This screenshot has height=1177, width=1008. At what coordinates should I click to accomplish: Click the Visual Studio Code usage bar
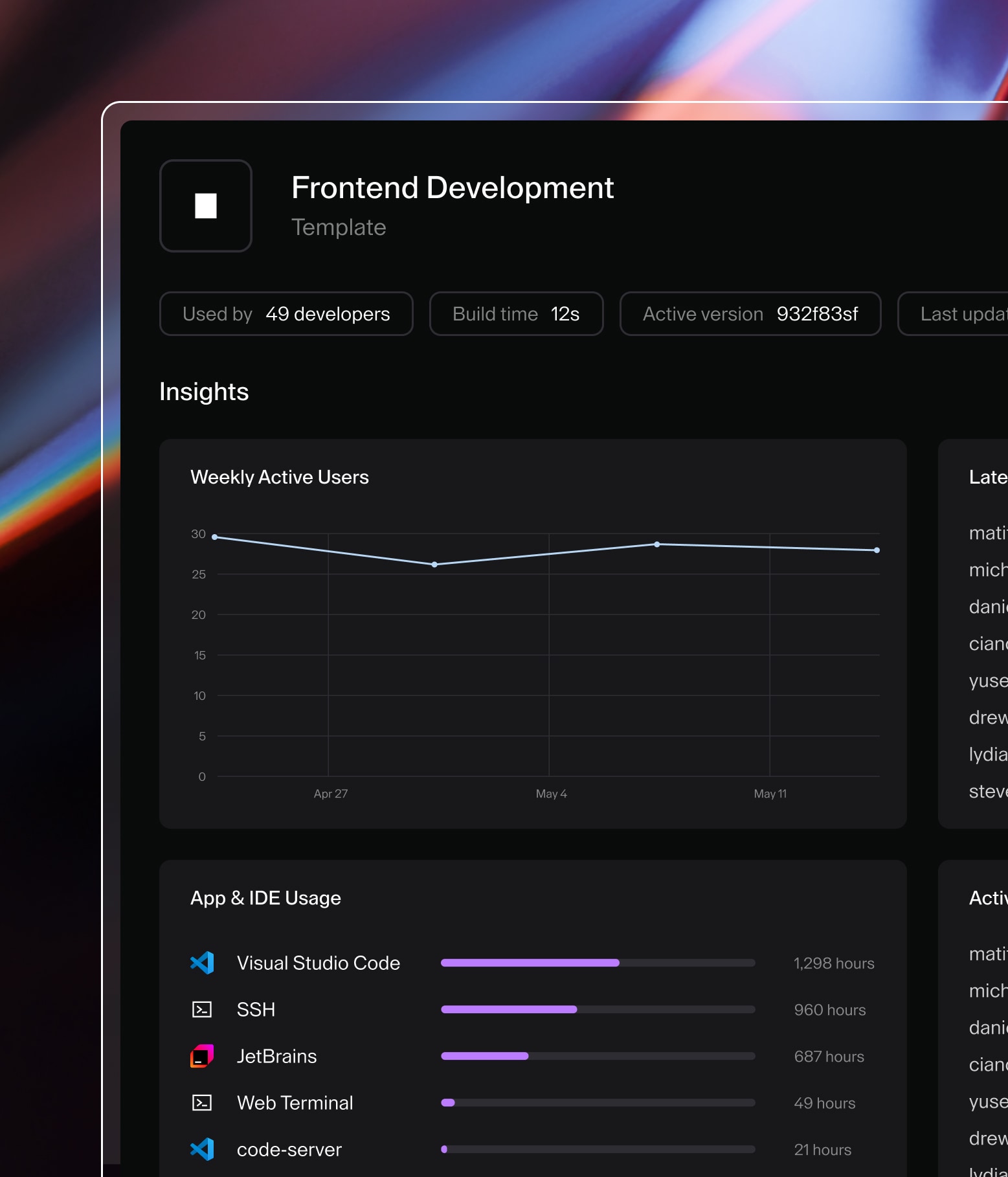[598, 963]
